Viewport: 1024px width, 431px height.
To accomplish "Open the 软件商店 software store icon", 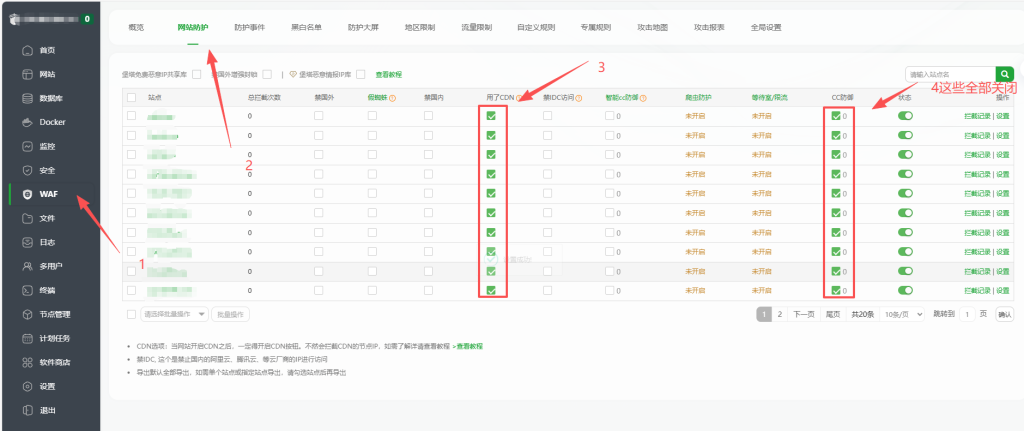I will pyautogui.click(x=27, y=362).
